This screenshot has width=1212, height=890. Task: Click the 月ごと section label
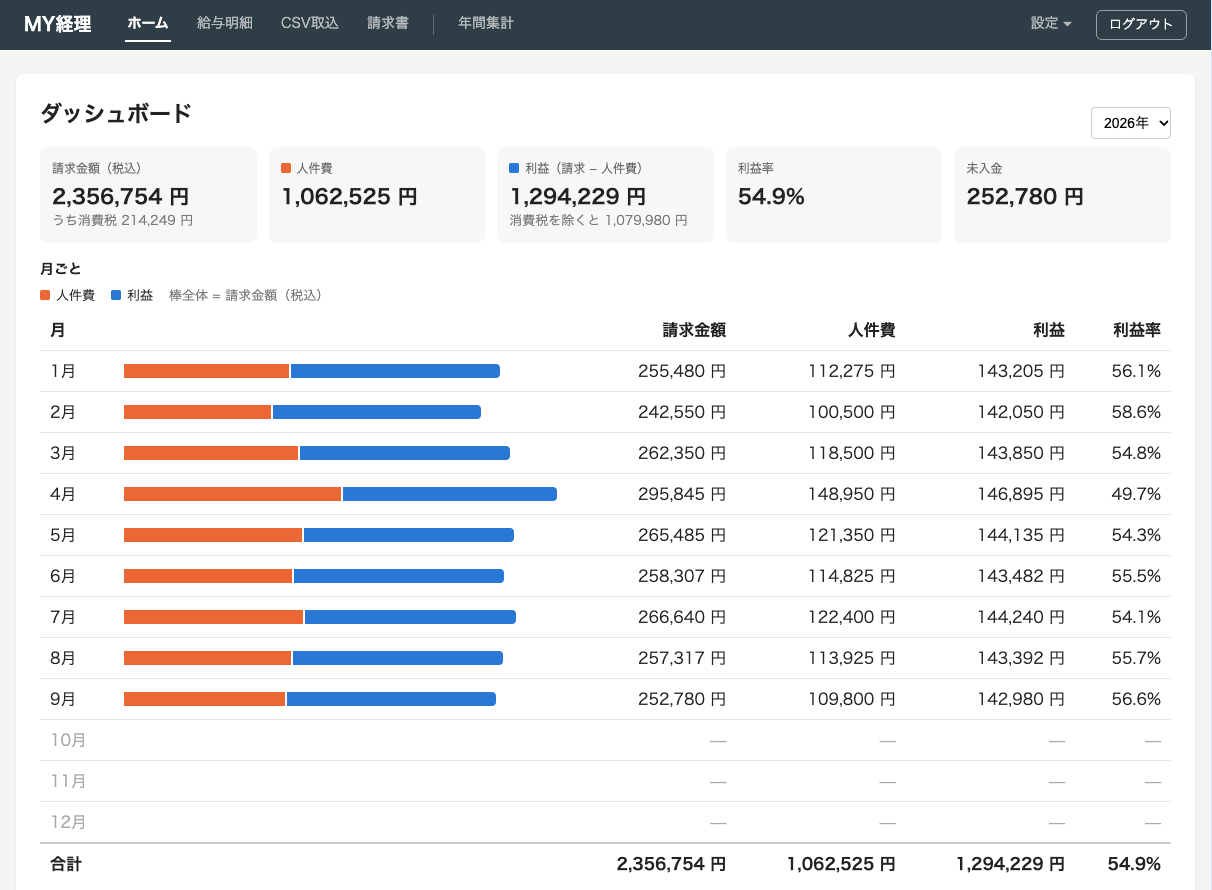click(61, 269)
